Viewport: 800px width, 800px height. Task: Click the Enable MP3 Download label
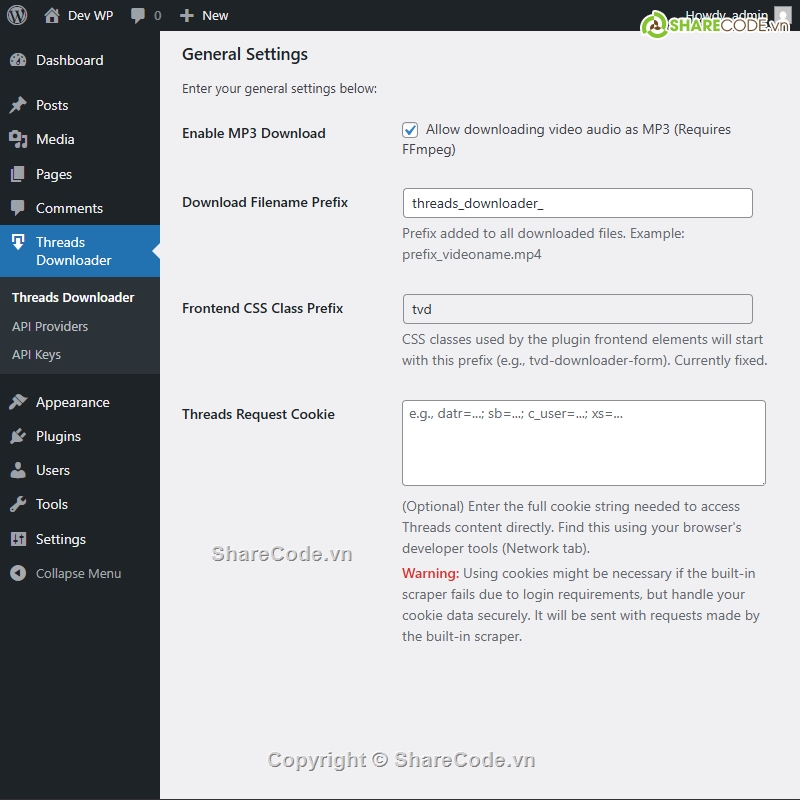254,133
